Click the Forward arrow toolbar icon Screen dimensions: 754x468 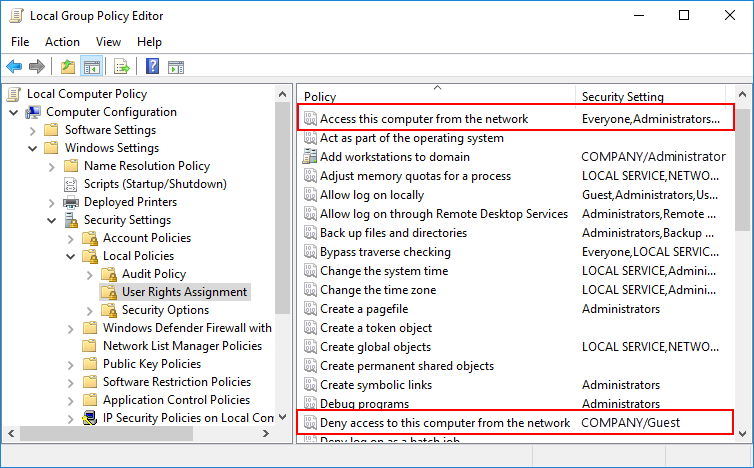37,67
